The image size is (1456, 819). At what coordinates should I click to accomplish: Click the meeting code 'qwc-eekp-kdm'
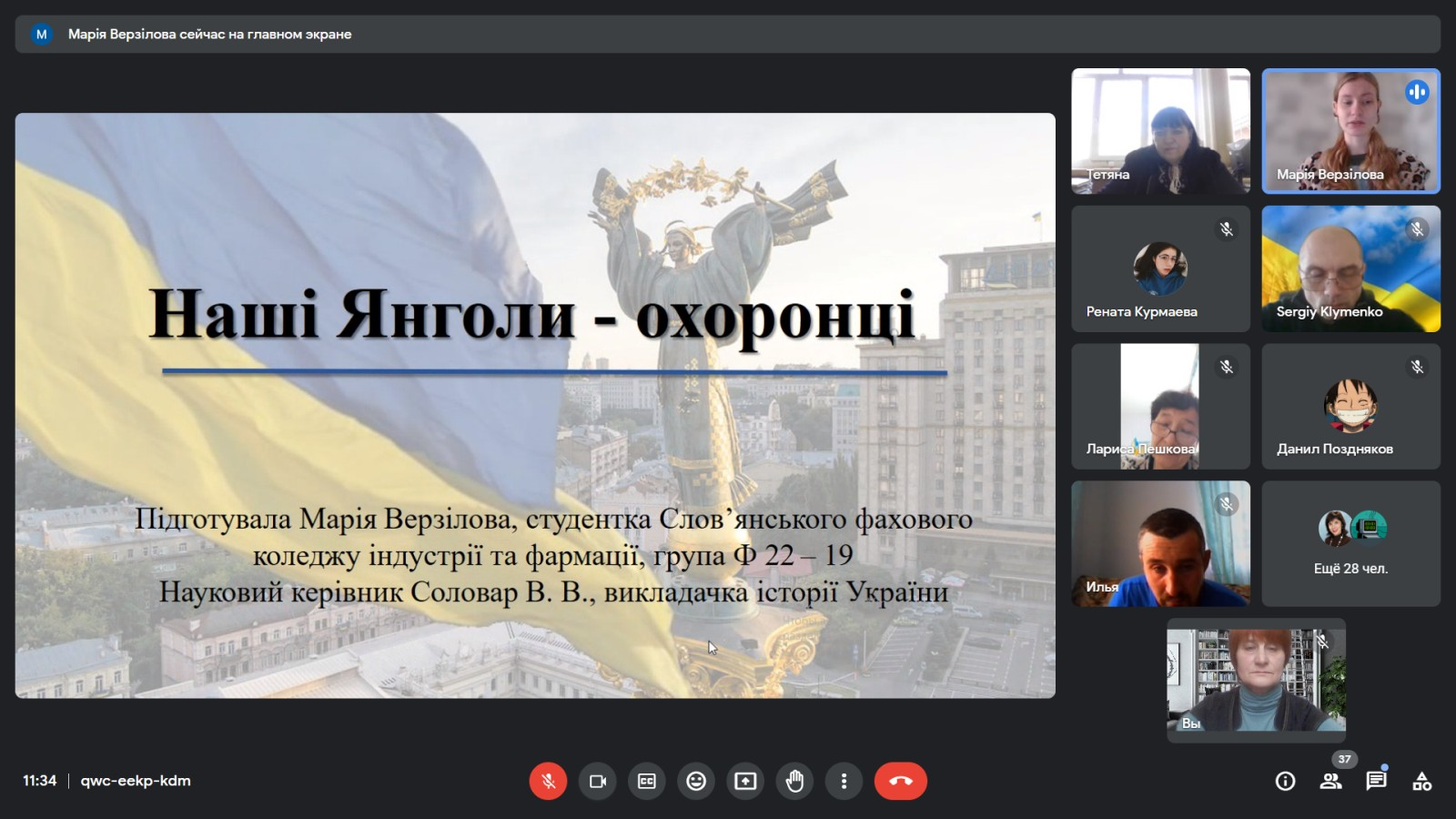(x=136, y=781)
